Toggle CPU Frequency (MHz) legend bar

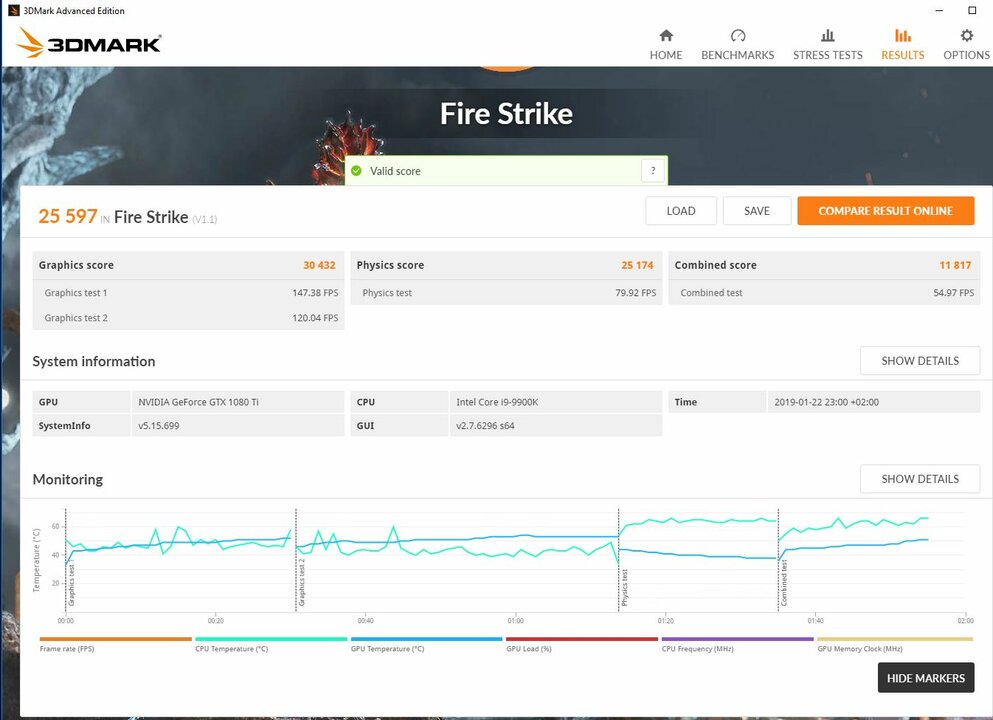point(737,640)
